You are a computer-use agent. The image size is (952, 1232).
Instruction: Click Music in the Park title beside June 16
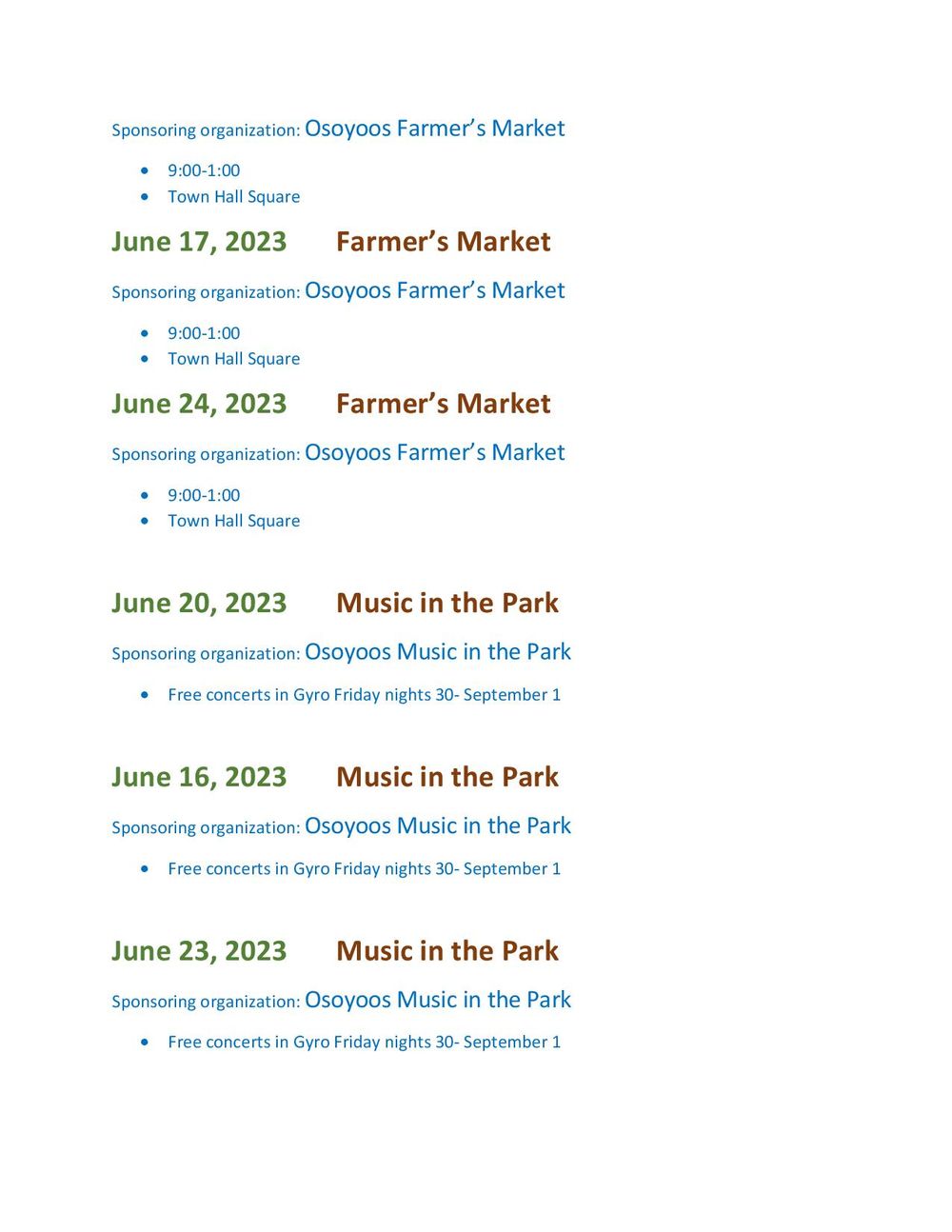(x=447, y=777)
